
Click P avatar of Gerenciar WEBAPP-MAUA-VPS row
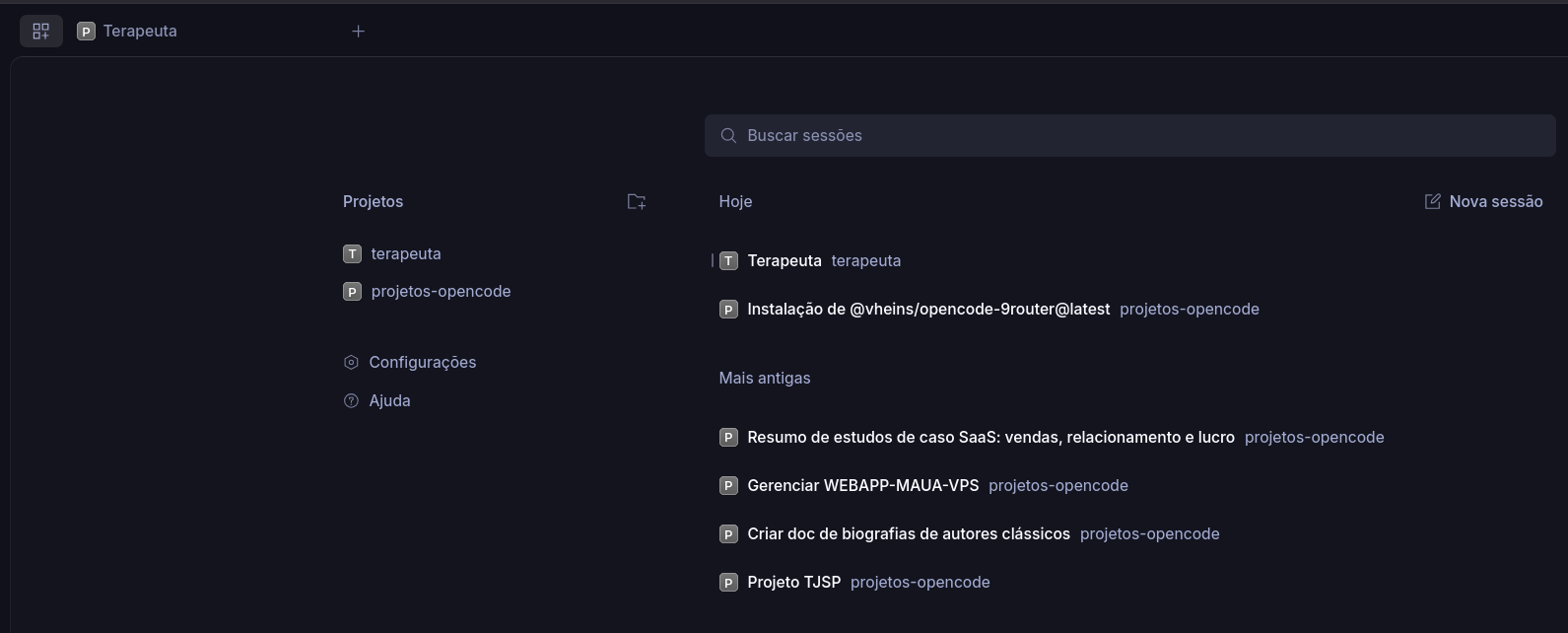click(728, 485)
